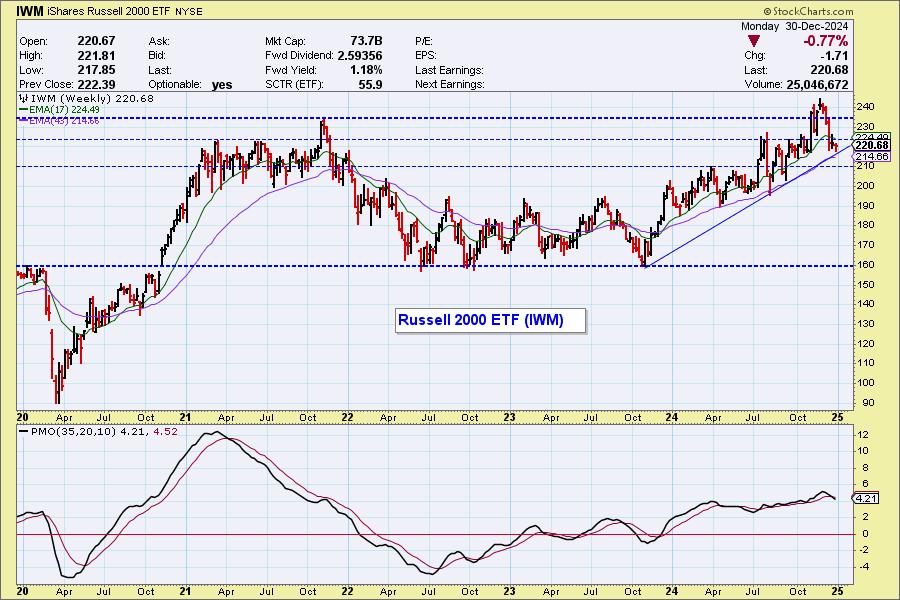The height and width of the screenshot is (600, 900).
Task: Click the 'EPS:' field label
Action: (x=426, y=56)
